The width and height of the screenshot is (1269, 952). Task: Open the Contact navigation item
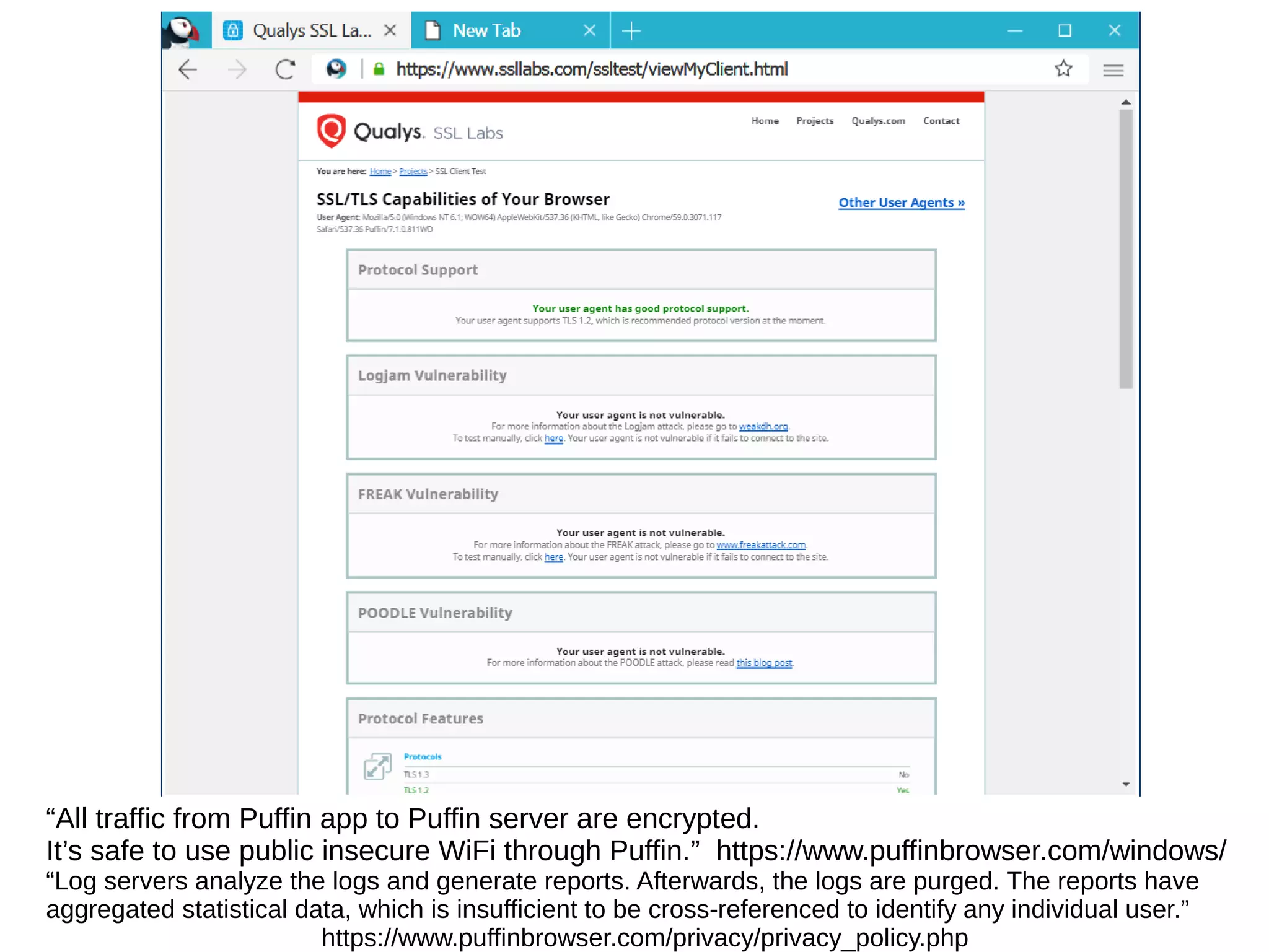click(941, 121)
